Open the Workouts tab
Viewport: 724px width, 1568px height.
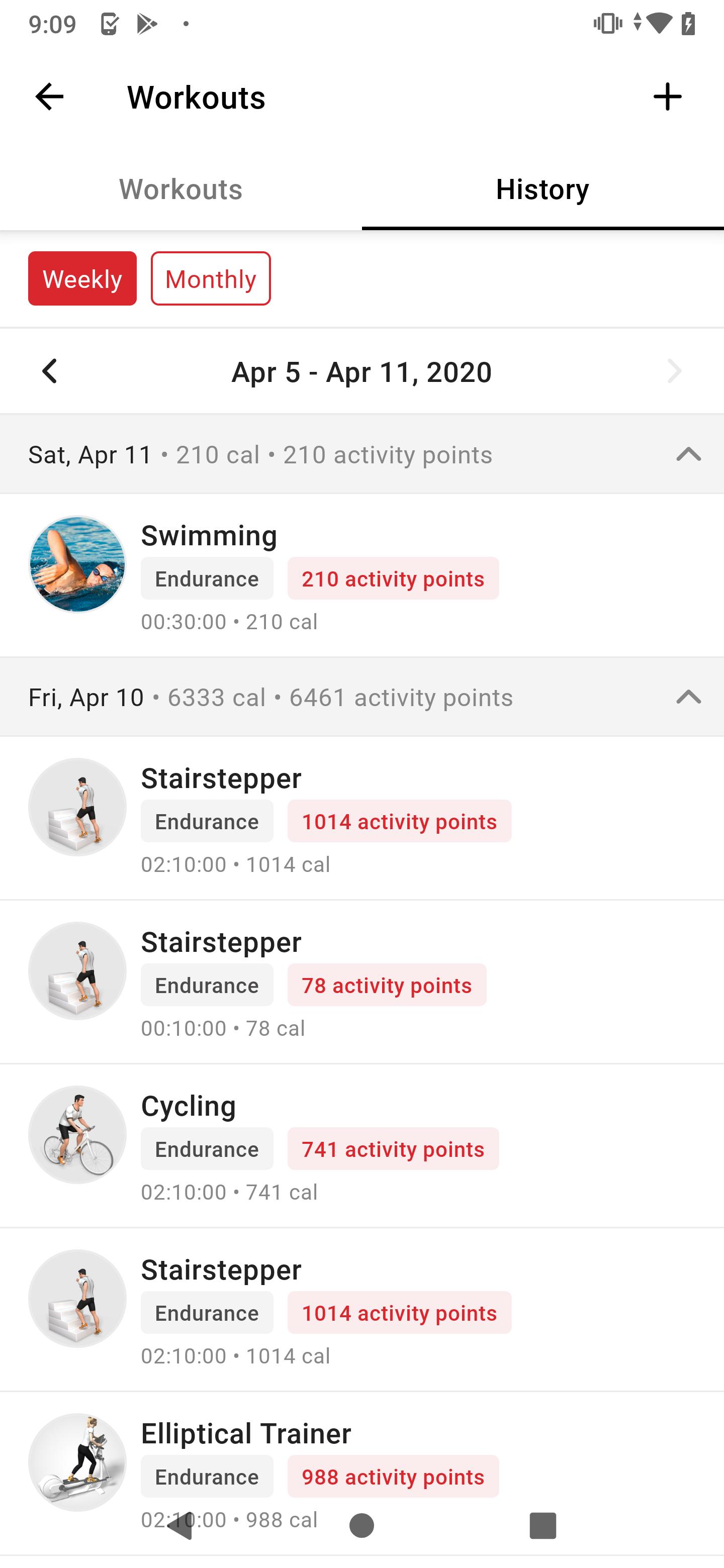click(x=181, y=189)
